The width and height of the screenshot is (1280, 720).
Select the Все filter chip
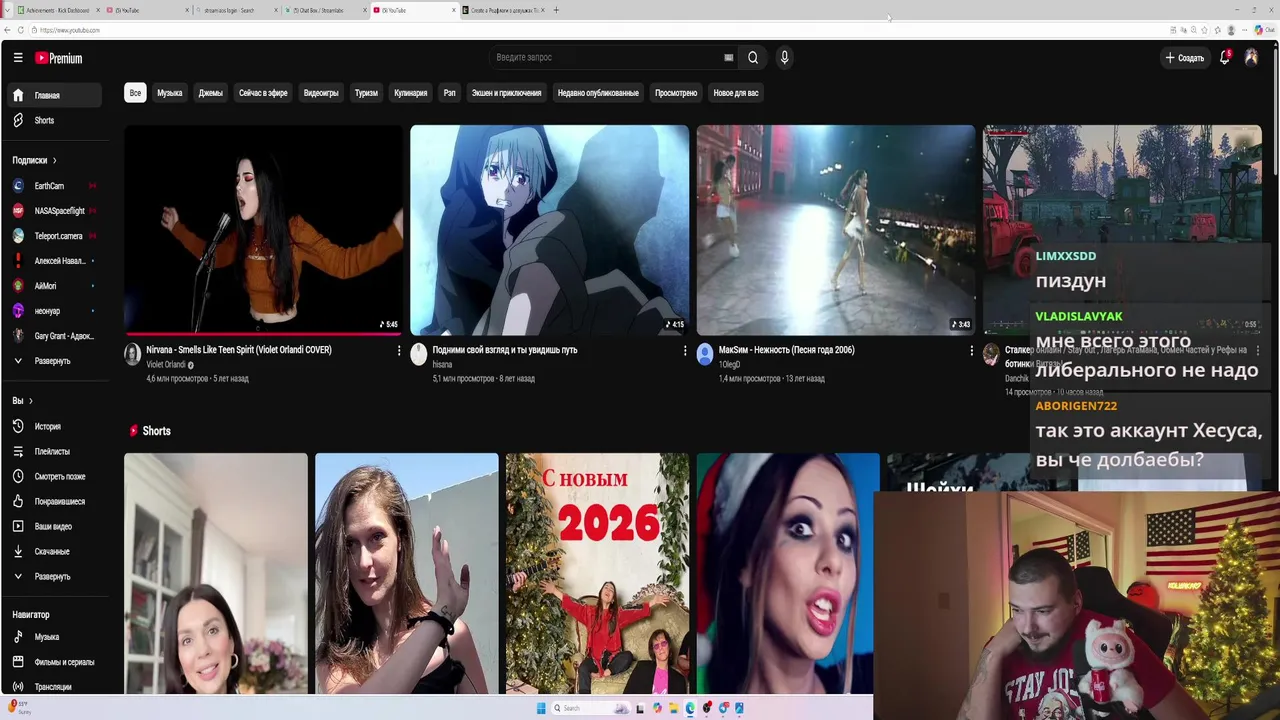pos(135,93)
